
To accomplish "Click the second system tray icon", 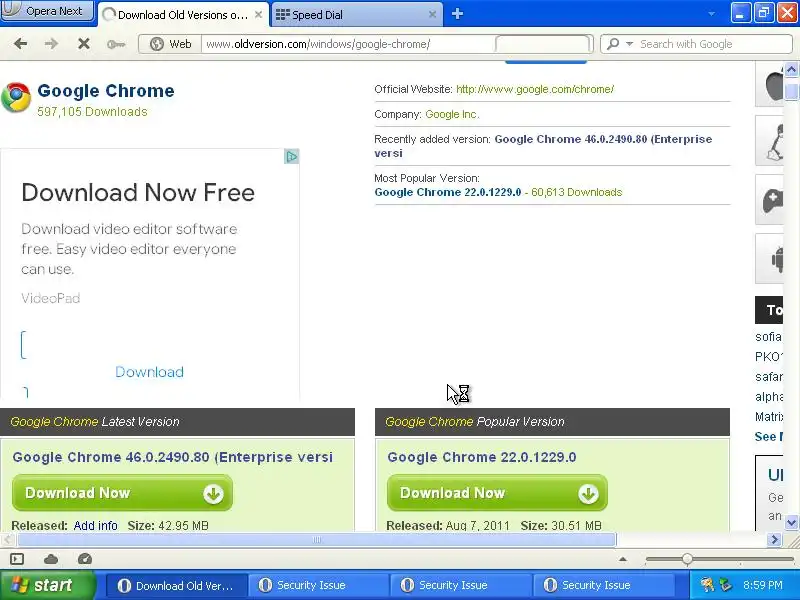I will click(x=724, y=585).
